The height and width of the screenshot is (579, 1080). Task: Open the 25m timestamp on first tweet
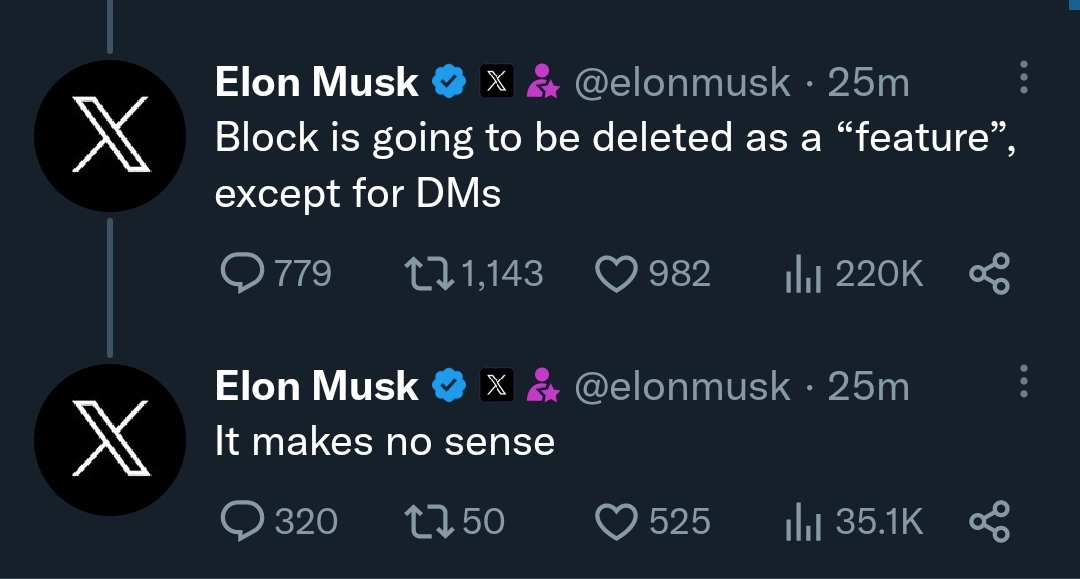pos(869,82)
